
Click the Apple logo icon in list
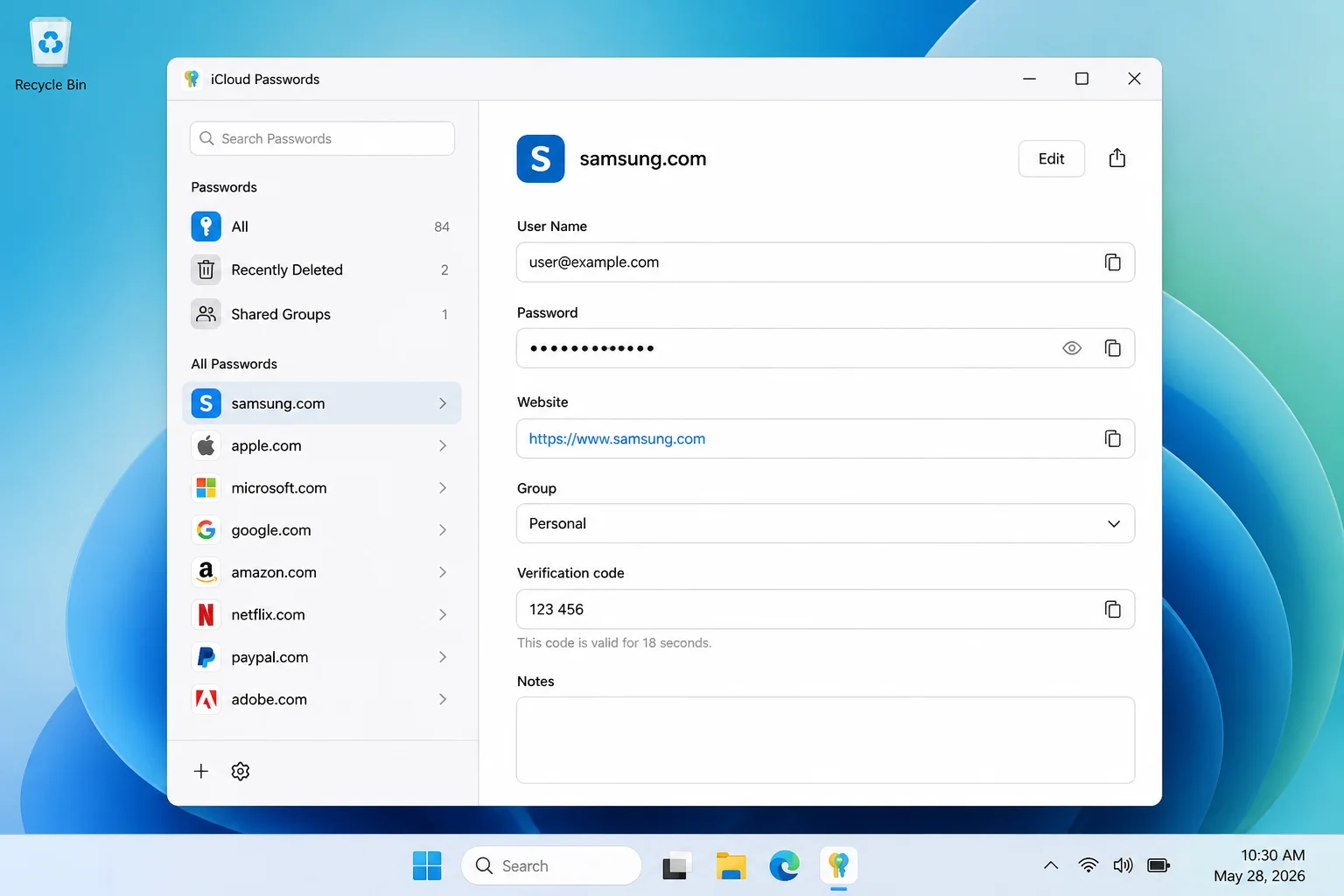pos(206,445)
